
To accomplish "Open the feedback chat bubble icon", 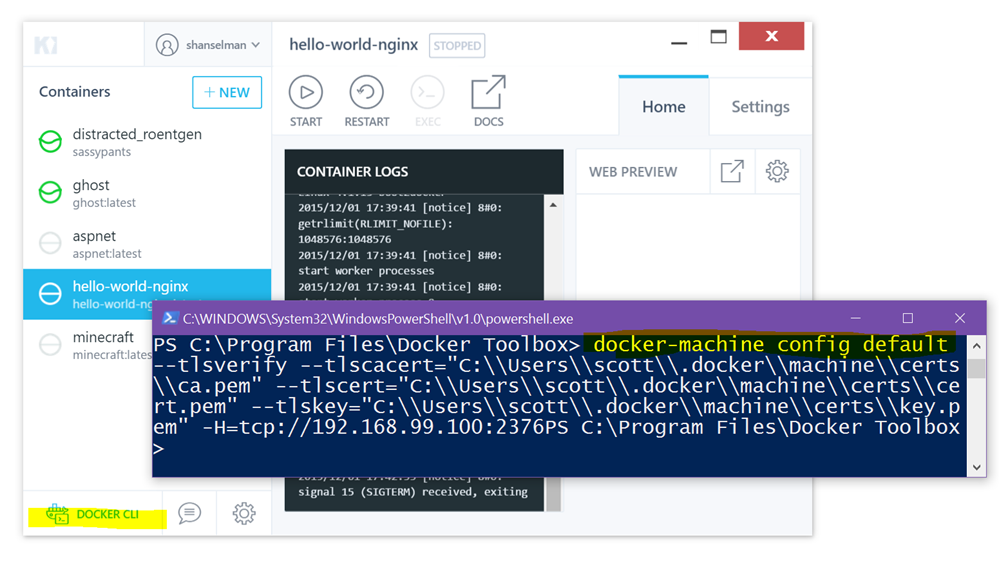I will click(189, 513).
